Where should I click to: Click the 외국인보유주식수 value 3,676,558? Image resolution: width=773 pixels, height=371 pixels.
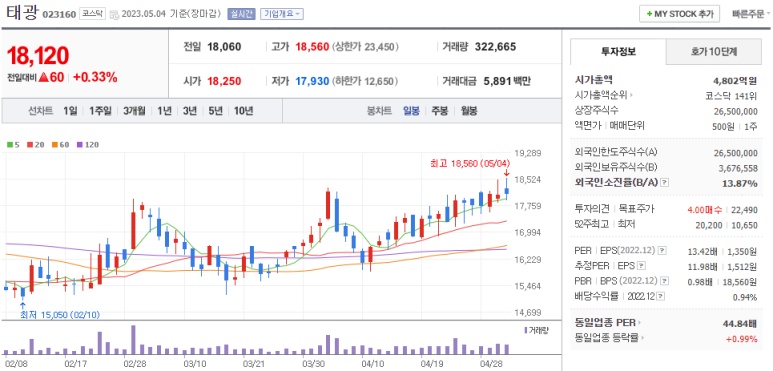(x=738, y=169)
